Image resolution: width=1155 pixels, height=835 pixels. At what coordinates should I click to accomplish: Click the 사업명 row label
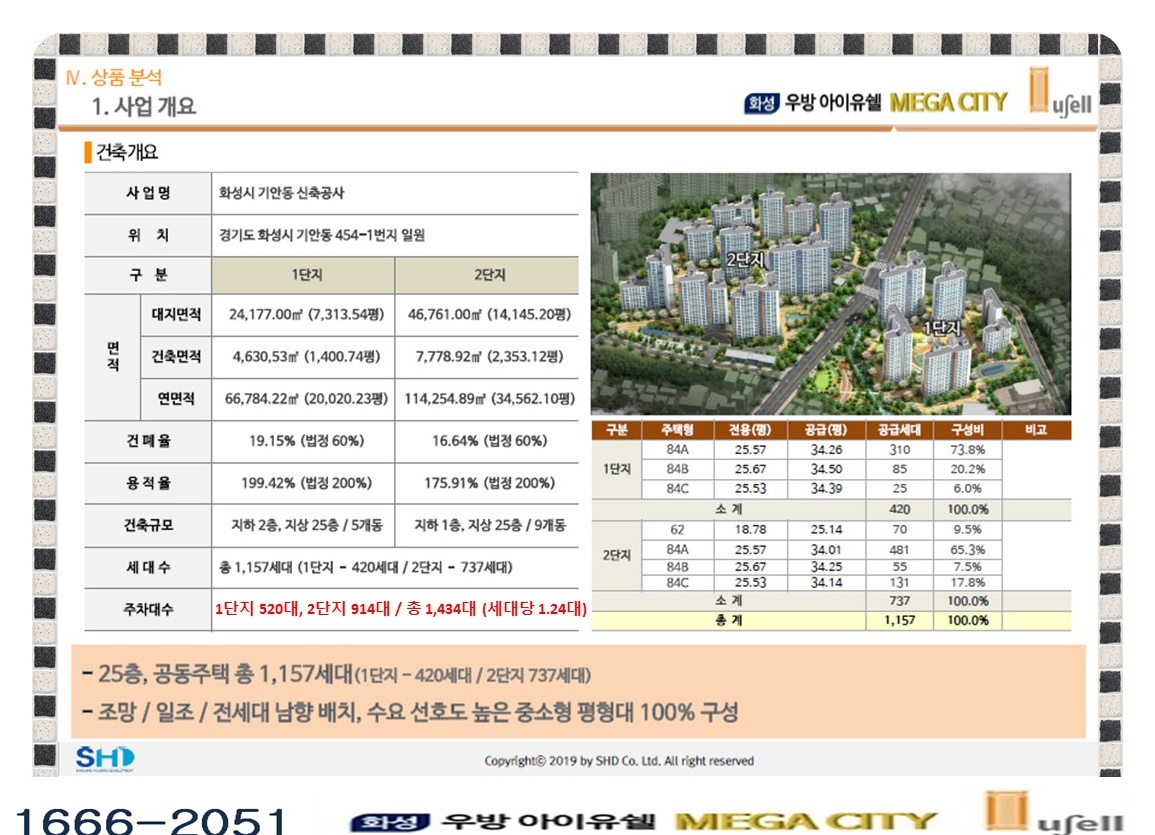click(148, 193)
